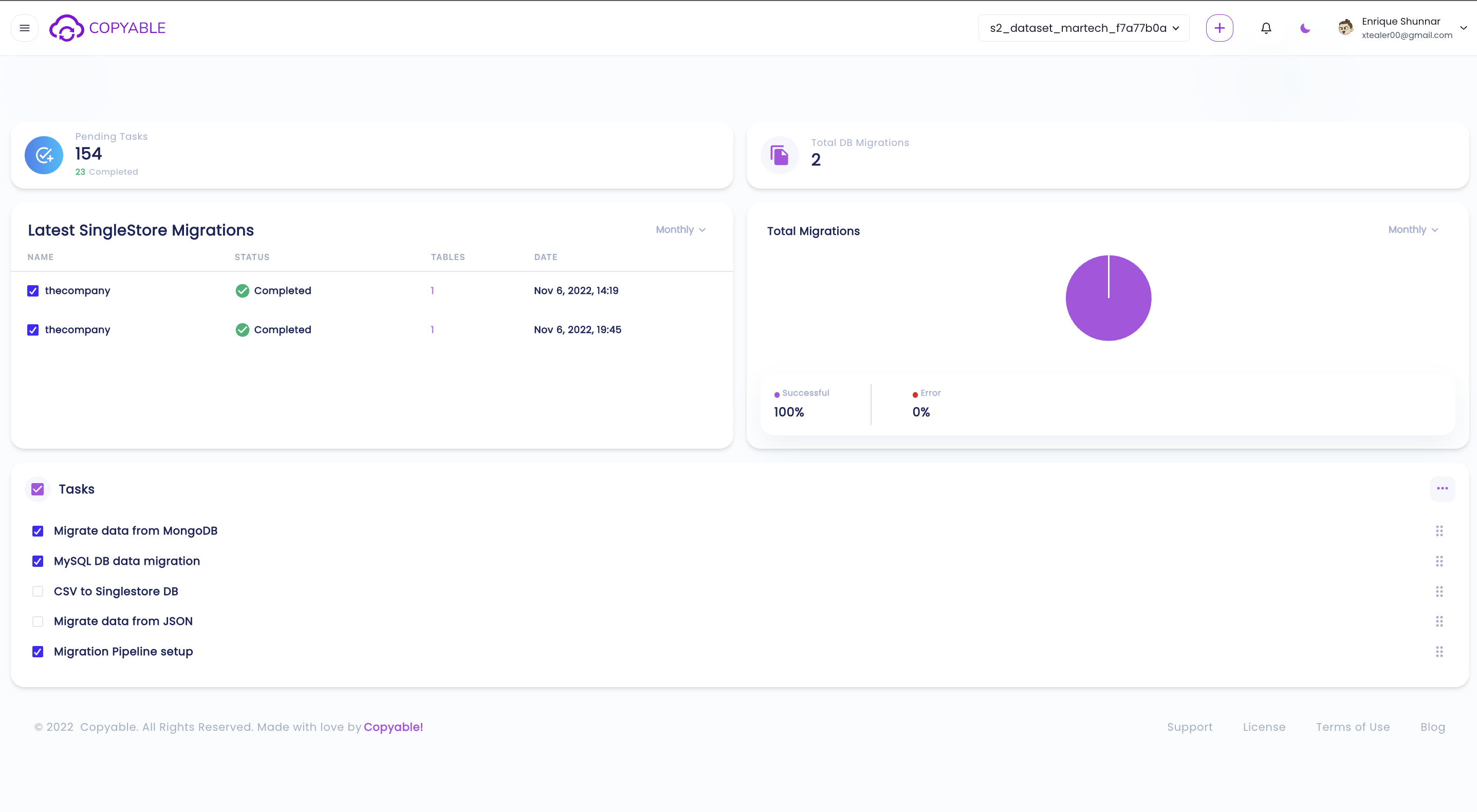This screenshot has height=812, width=1477.
Task: Click the Total DB Migrations document icon
Action: point(779,155)
